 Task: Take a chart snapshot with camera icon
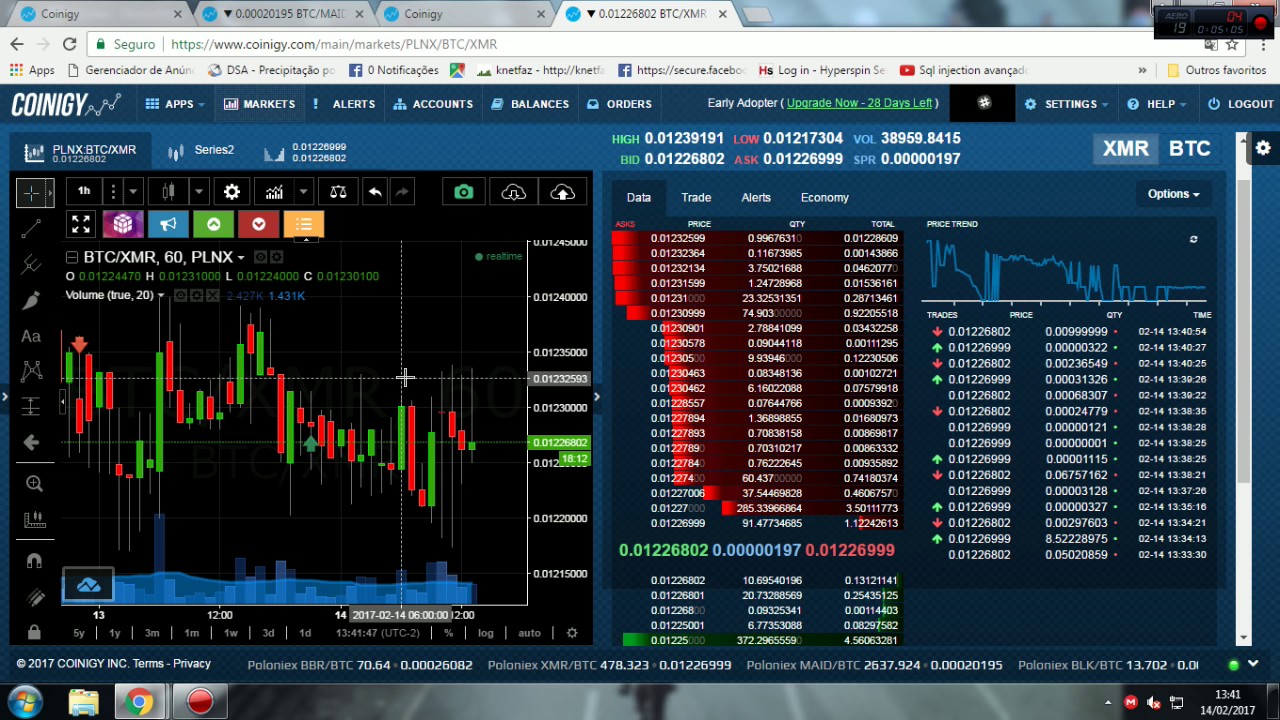(463, 192)
